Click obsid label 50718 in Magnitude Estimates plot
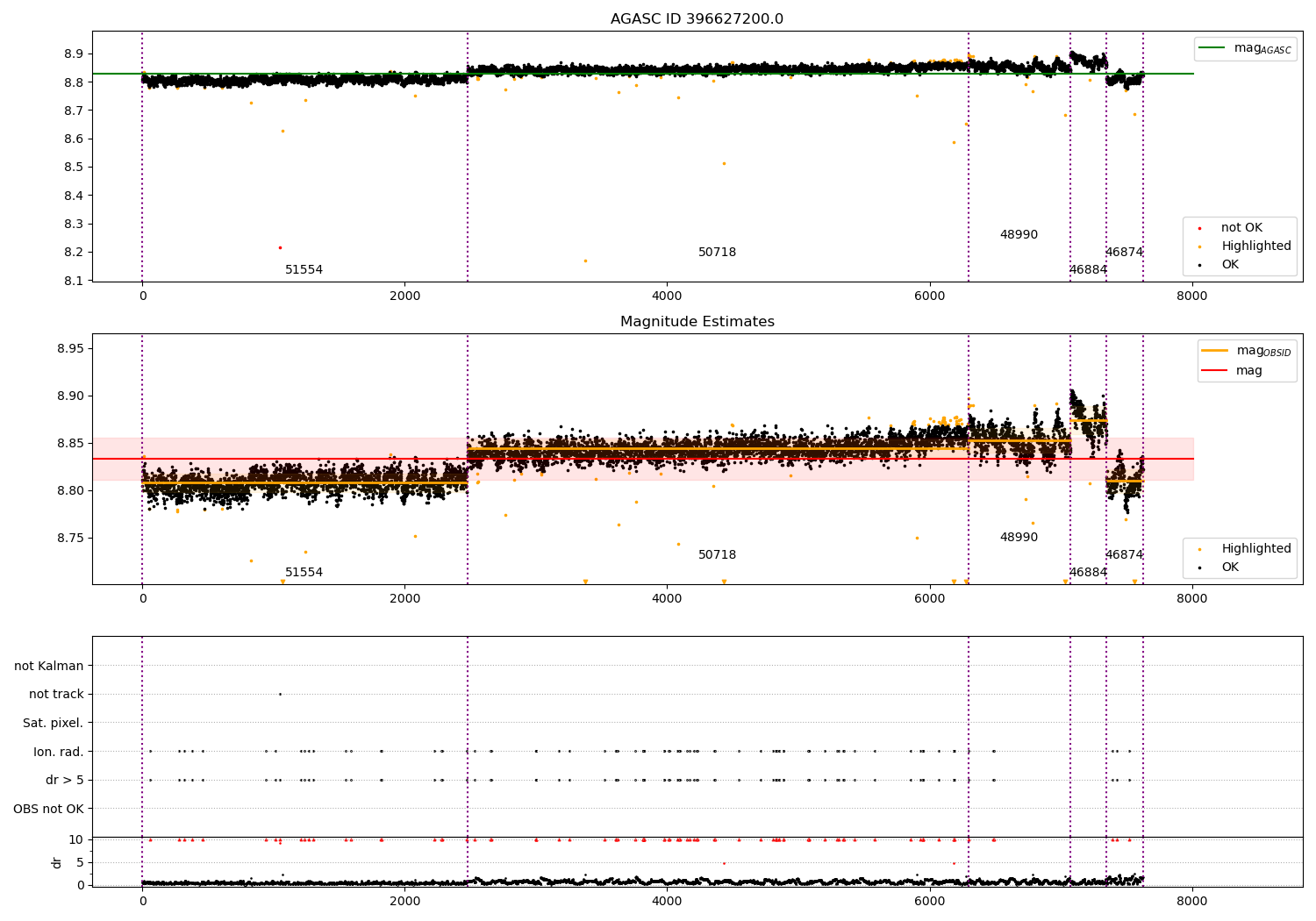1316x921 pixels. click(717, 555)
